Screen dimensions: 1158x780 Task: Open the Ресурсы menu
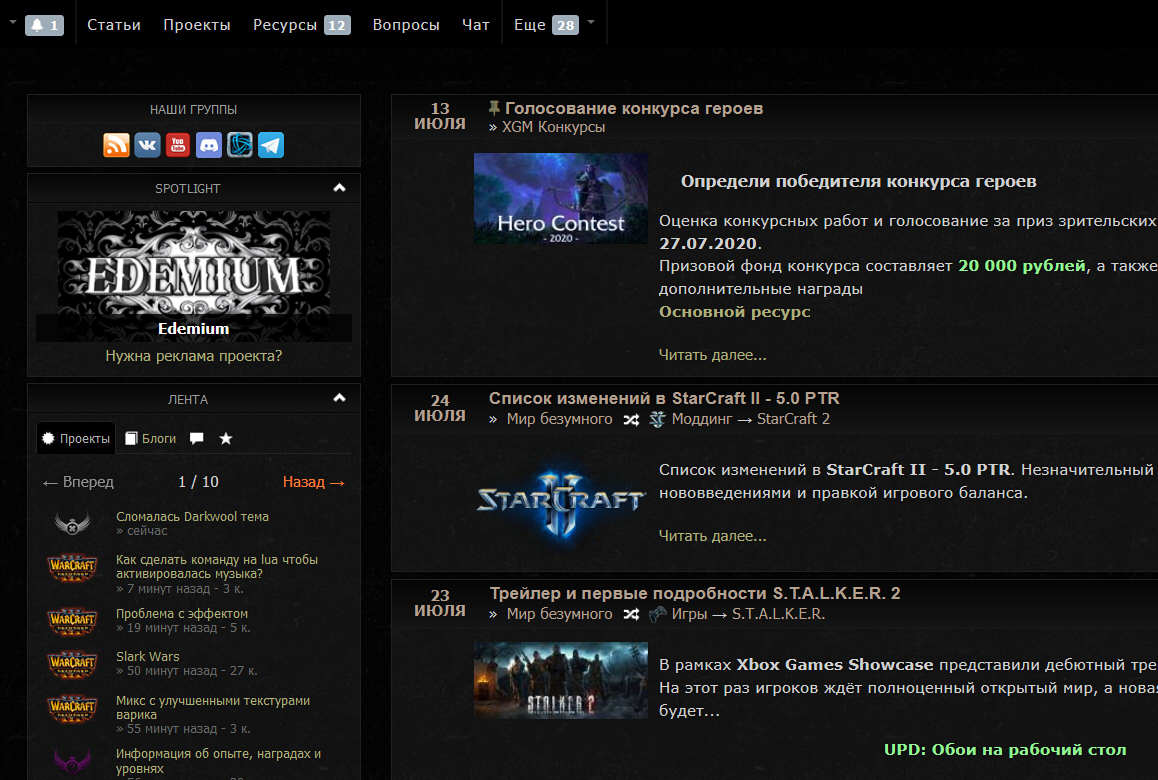click(285, 25)
